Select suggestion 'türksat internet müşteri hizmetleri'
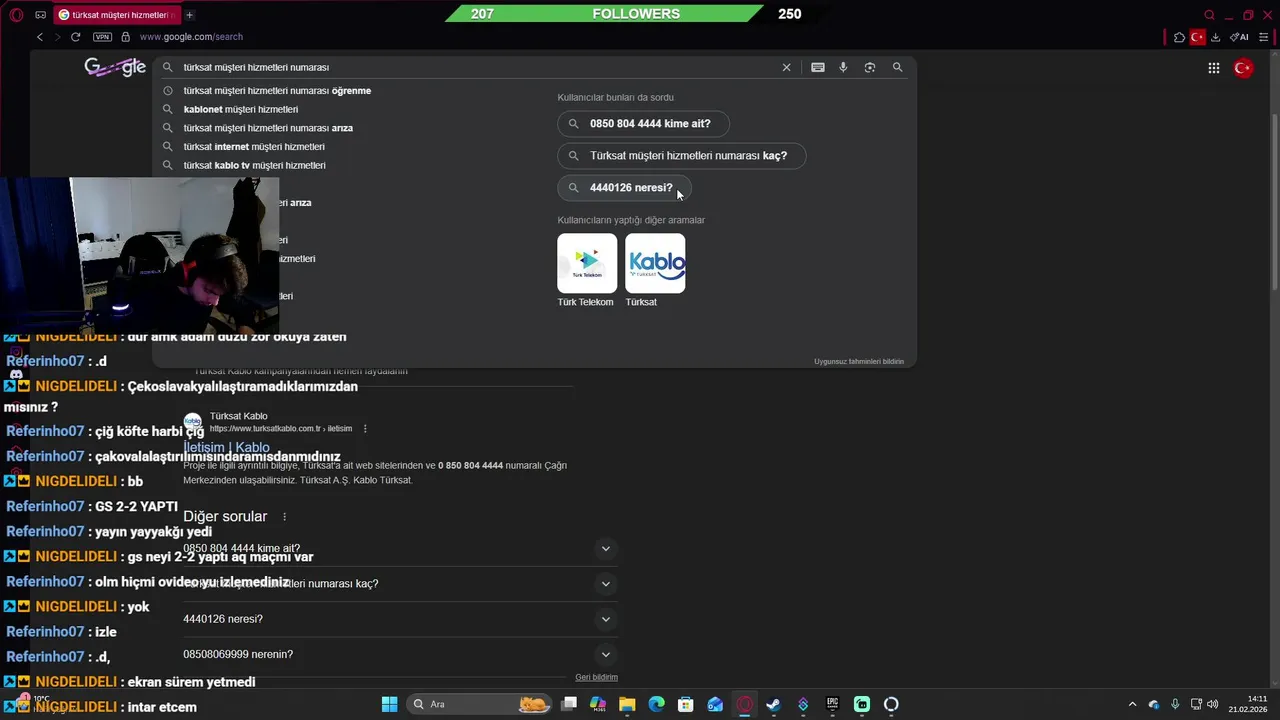 point(254,147)
